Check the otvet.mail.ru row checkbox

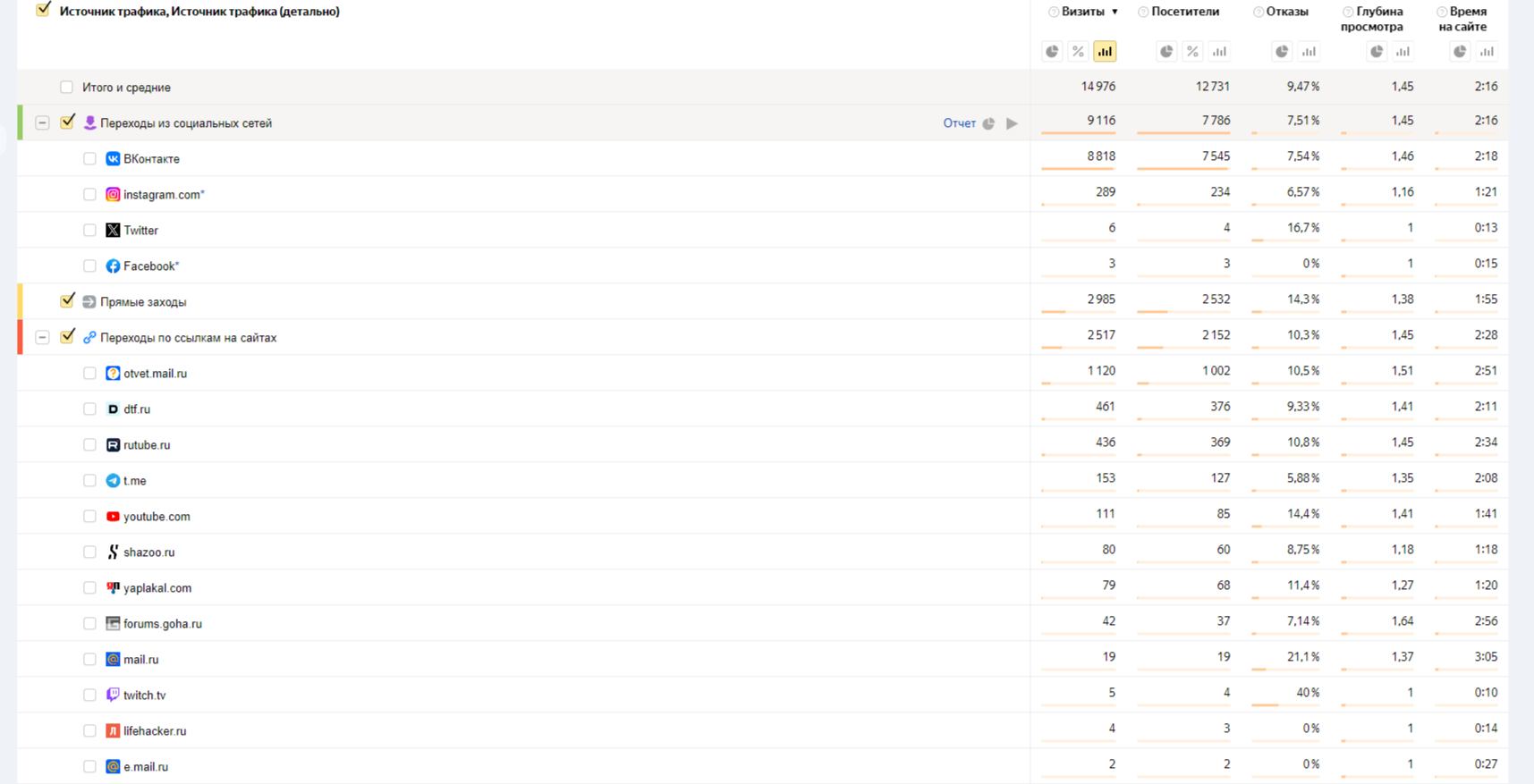(x=89, y=373)
